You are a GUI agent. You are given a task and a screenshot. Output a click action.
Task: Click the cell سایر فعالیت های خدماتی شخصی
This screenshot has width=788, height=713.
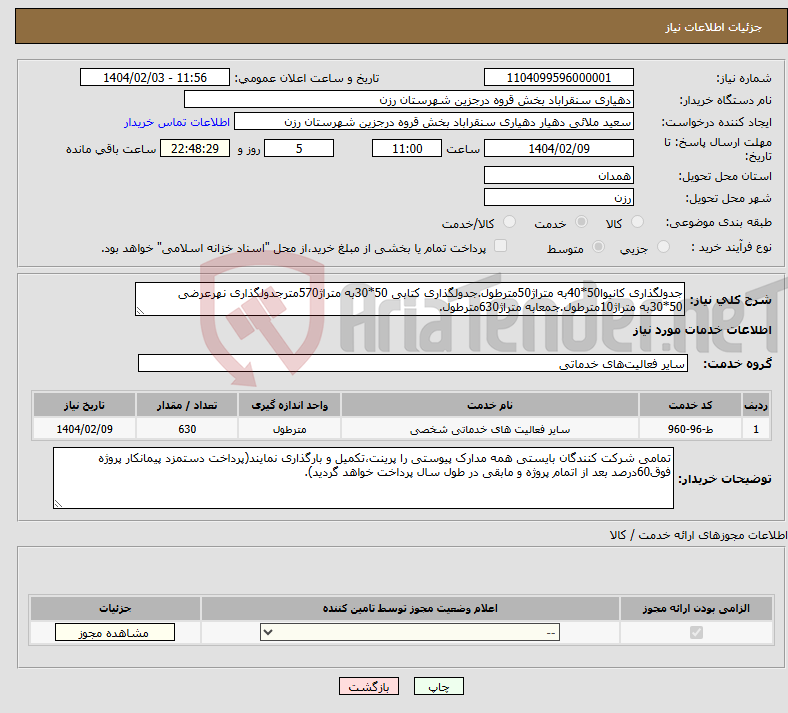(x=490, y=429)
